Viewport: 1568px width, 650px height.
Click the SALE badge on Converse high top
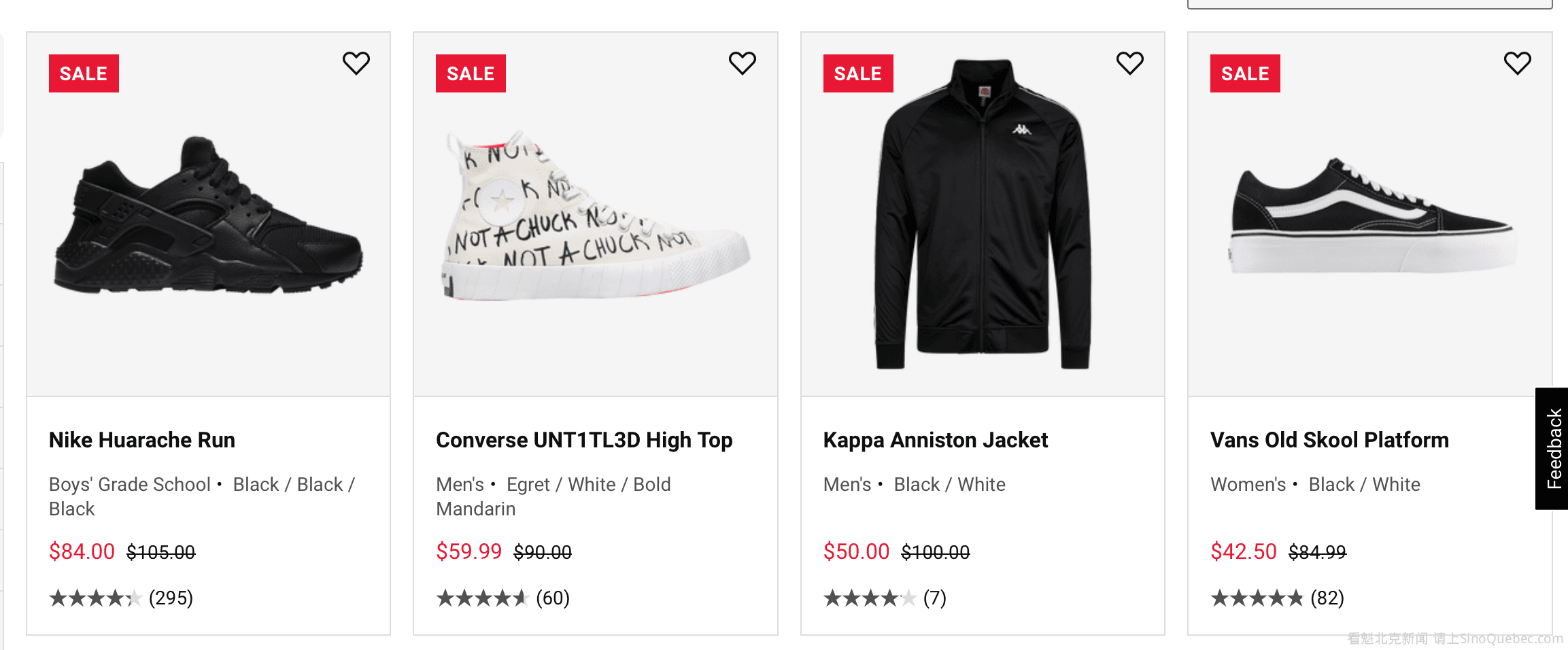tap(471, 73)
